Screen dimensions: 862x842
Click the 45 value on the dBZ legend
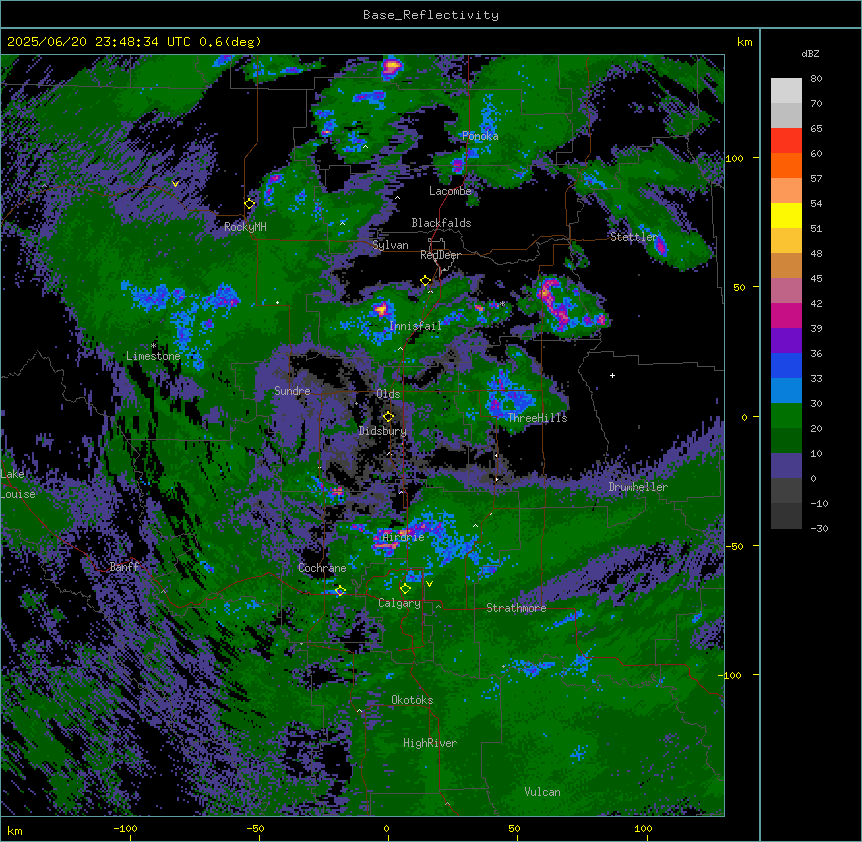(816, 279)
